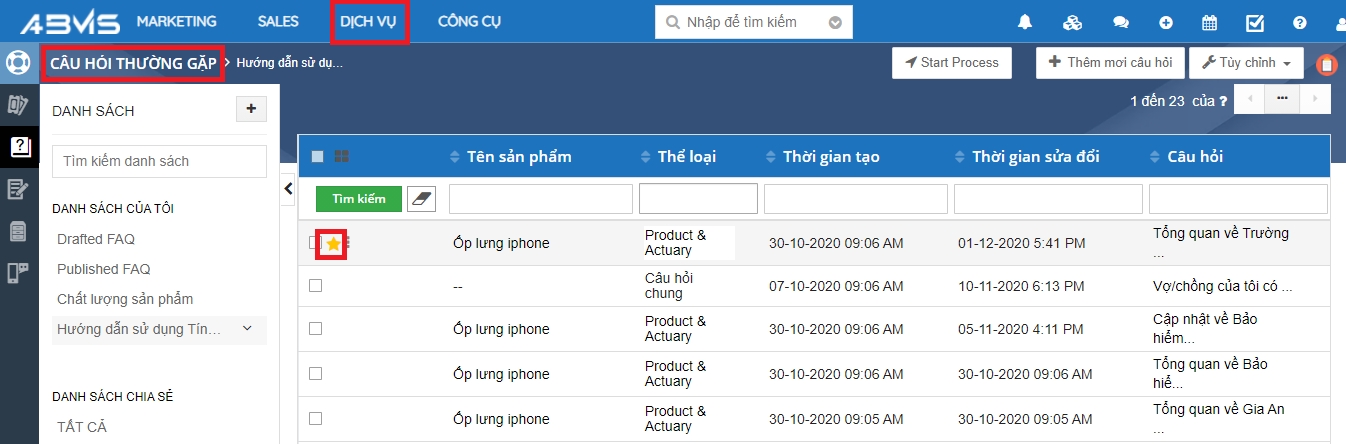1346x444 pixels.
Task: Open the SALES menu
Action: pyautogui.click(x=278, y=22)
